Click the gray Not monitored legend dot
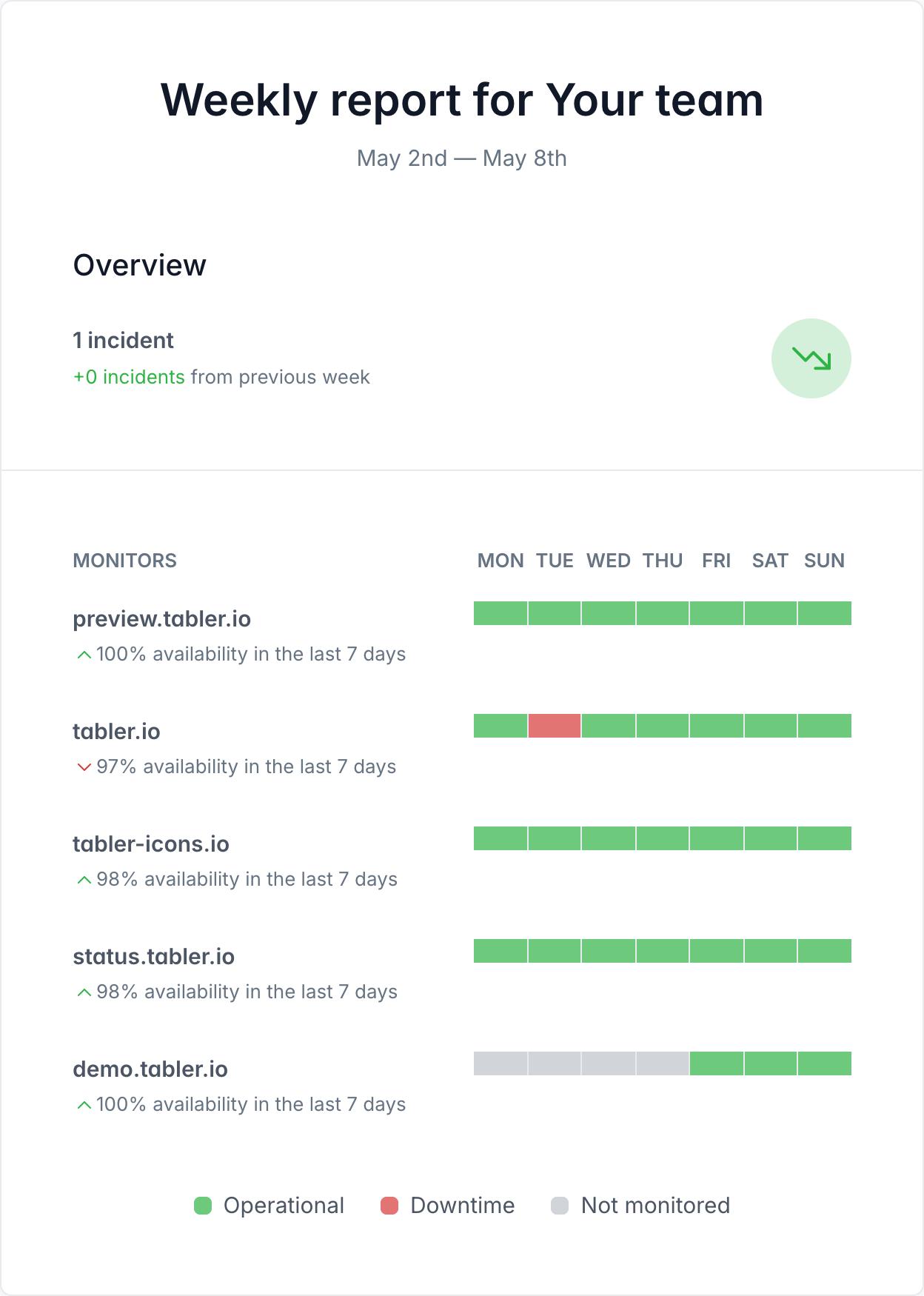Viewport: 924px width, 1296px height. click(x=560, y=1206)
